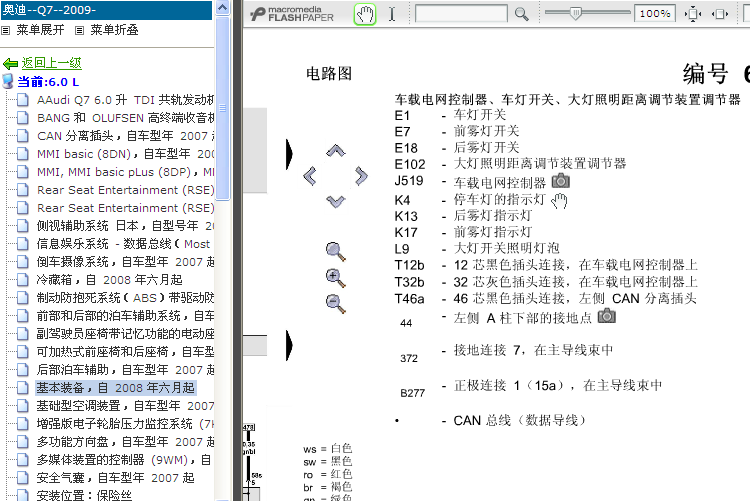Viewport: 750px width, 501px height.
Task: Click the FlashPaper zoom slider handle
Action: click(x=576, y=14)
